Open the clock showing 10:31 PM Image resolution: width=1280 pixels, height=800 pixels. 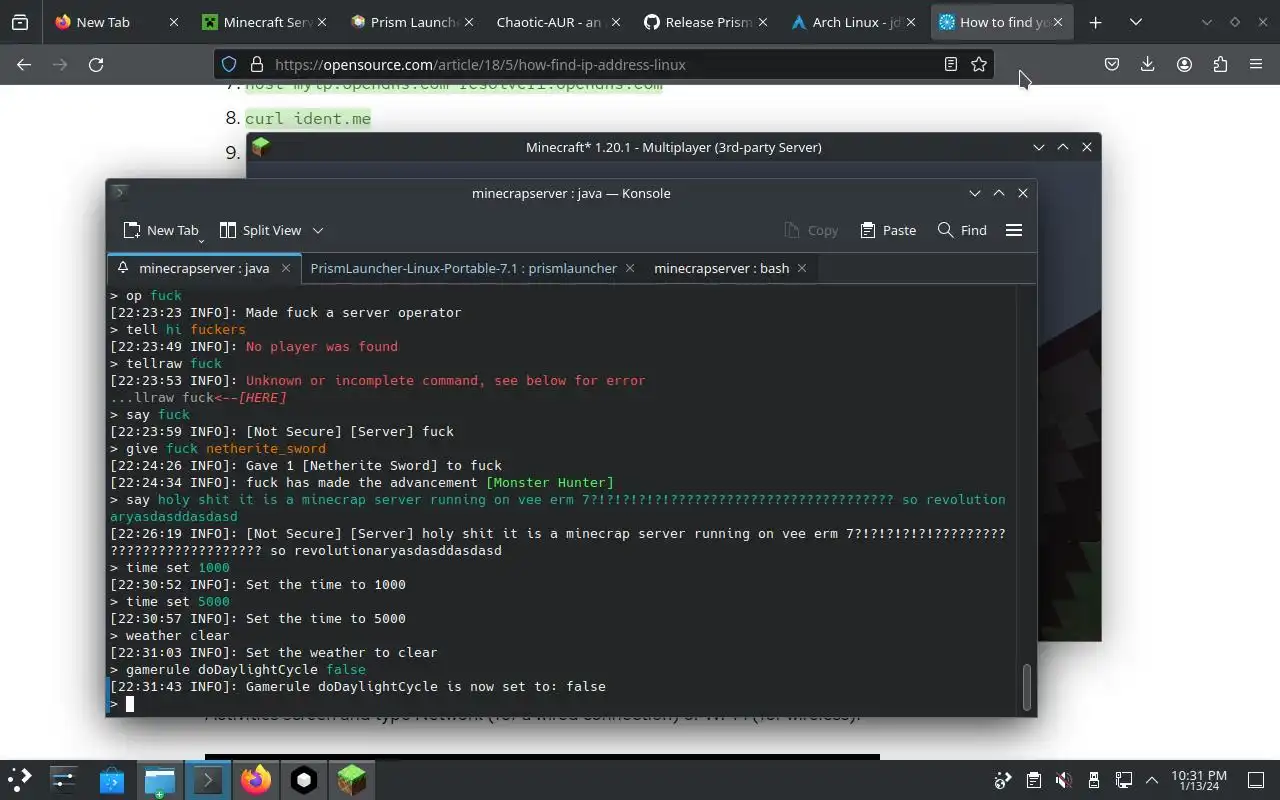point(1198,780)
